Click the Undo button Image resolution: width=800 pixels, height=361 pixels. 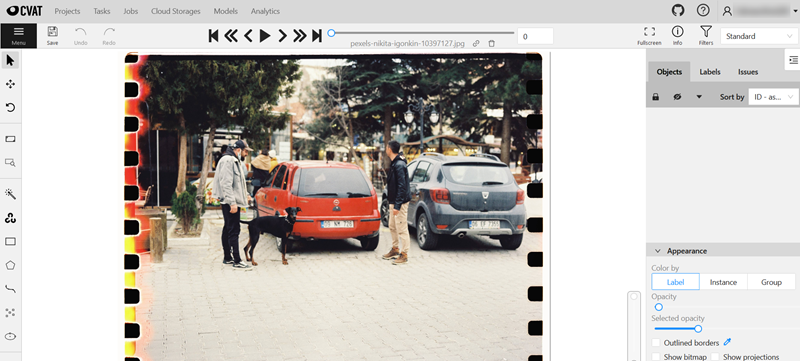[x=81, y=36]
